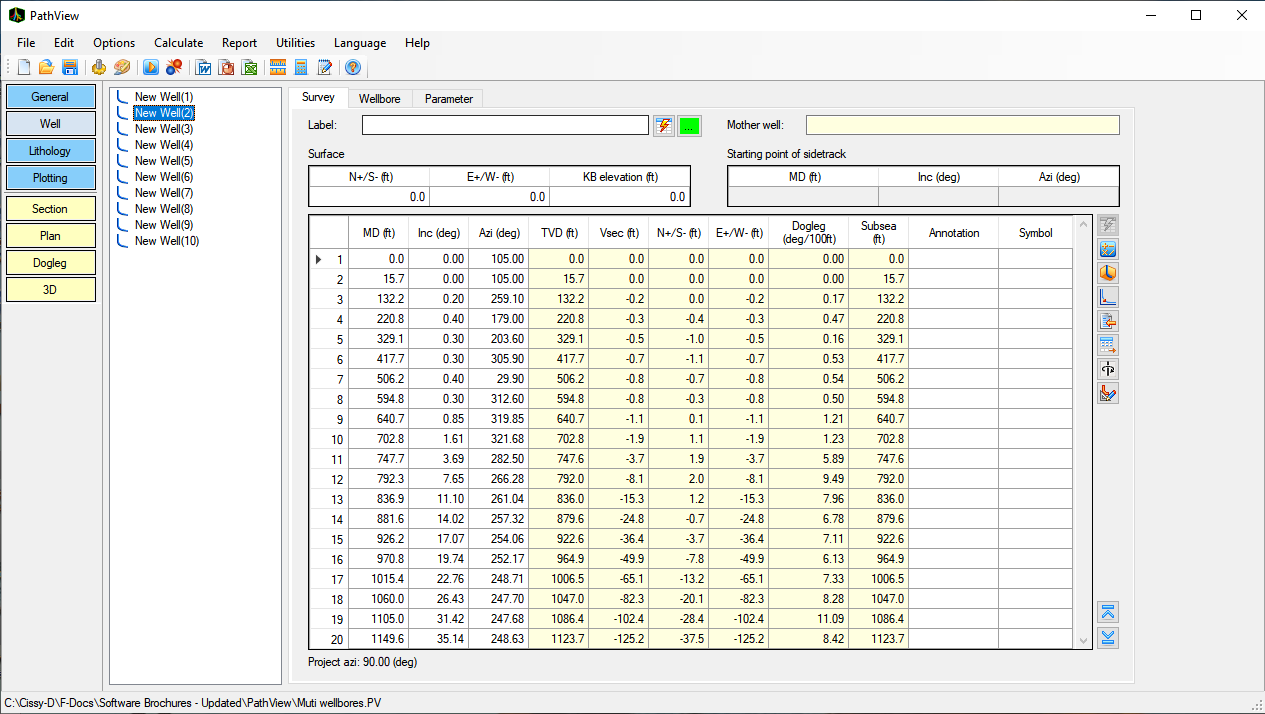
Task: Click the blue play arrow toolbar icon
Action: tap(151, 68)
